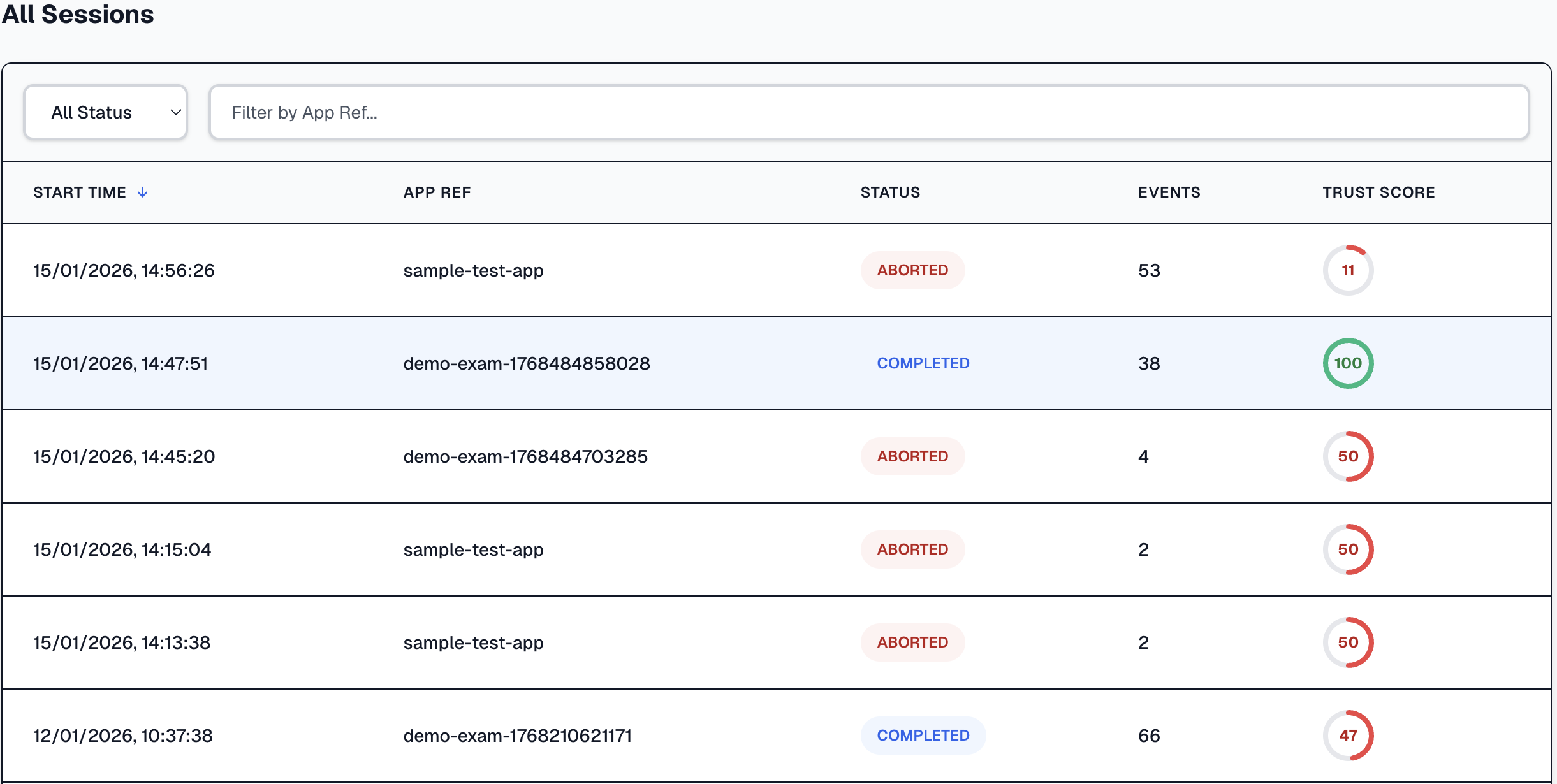Click the trust score ring showing 11
Viewport: 1557px width, 784px height.
1349,270
